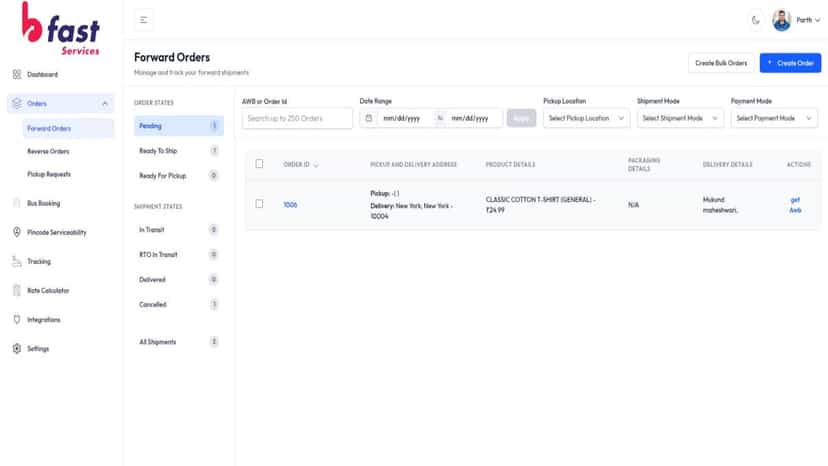Click the Rate Calculator icon
The width and height of the screenshot is (828, 466).
17,290
